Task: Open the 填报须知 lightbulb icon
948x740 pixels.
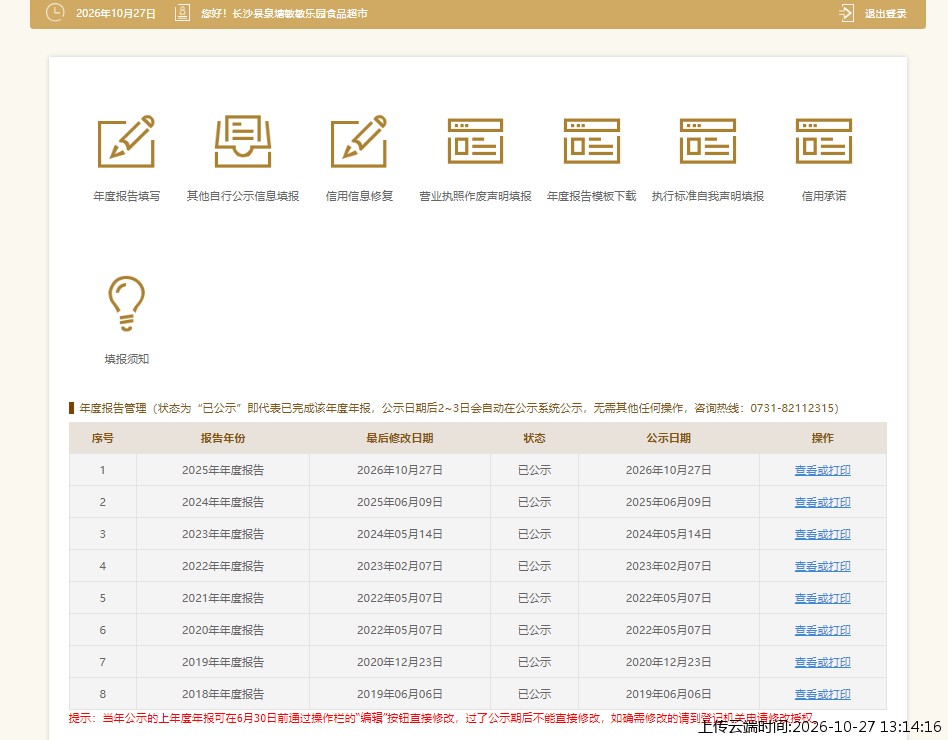Action: click(126, 303)
